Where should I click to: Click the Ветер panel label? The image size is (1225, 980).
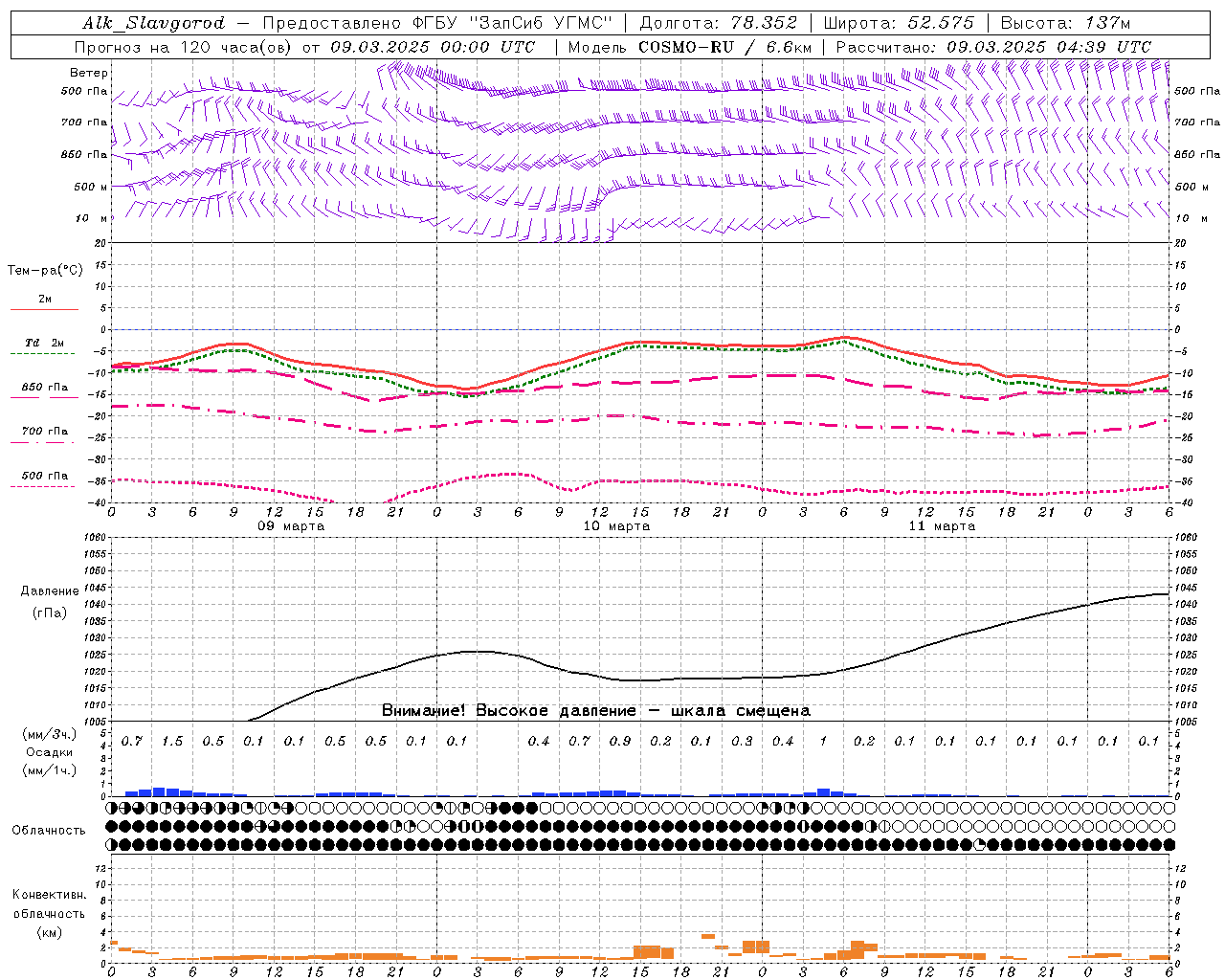click(89, 73)
